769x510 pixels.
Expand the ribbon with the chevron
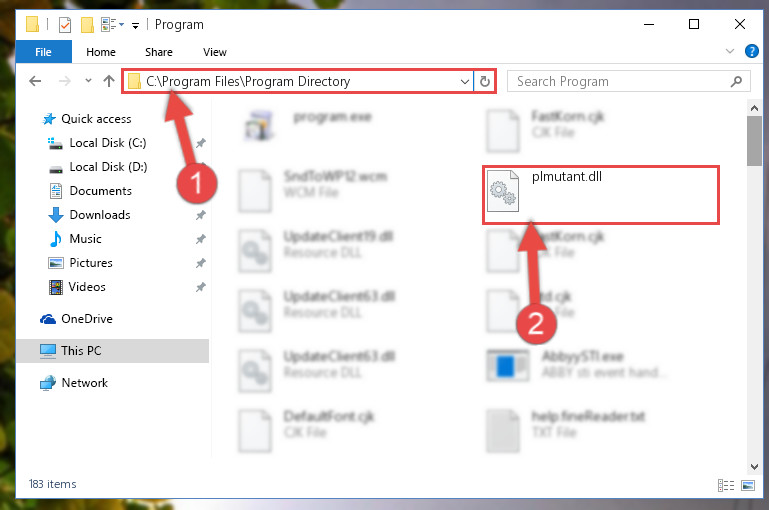(730, 51)
